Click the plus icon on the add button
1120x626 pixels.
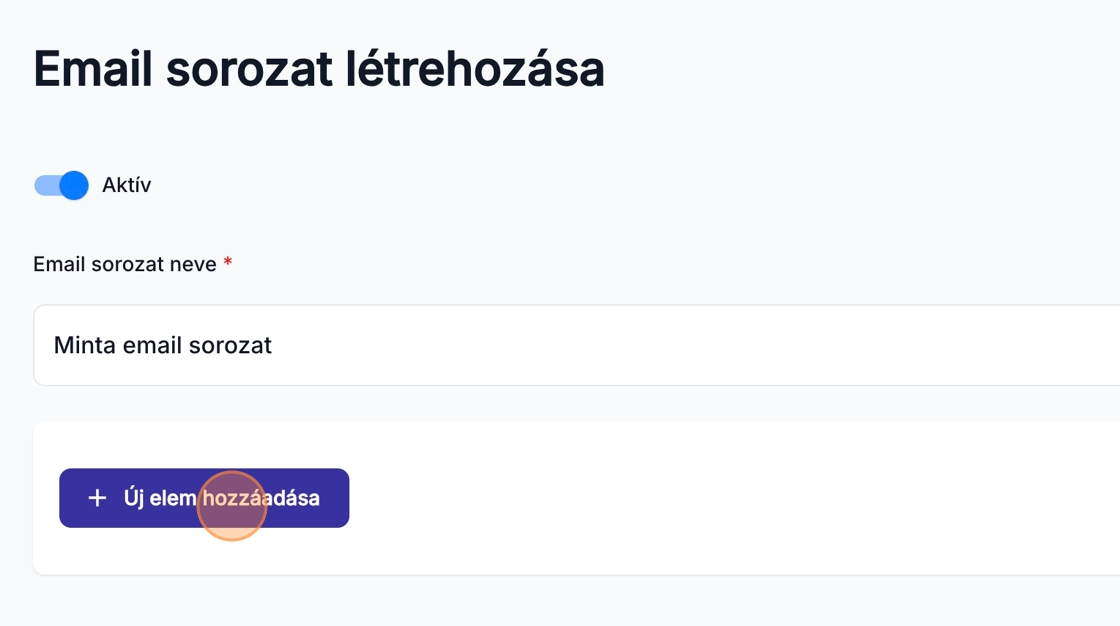tap(97, 498)
